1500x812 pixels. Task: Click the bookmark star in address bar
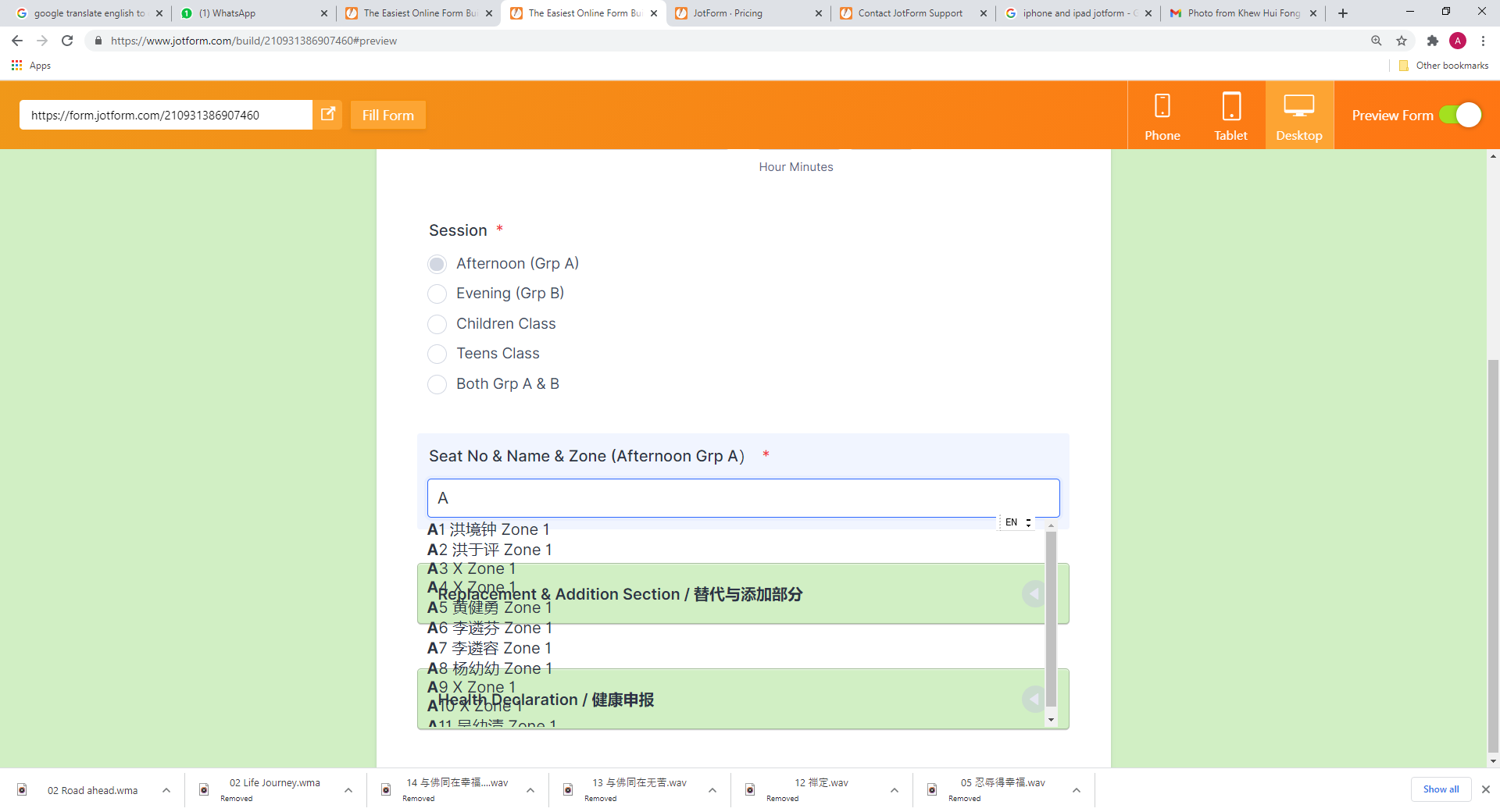tap(1402, 41)
